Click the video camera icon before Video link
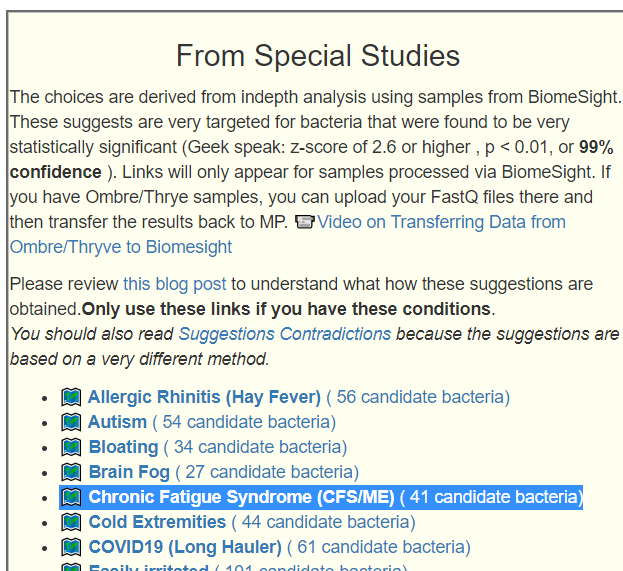The width and height of the screenshot is (623, 571). click(305, 222)
